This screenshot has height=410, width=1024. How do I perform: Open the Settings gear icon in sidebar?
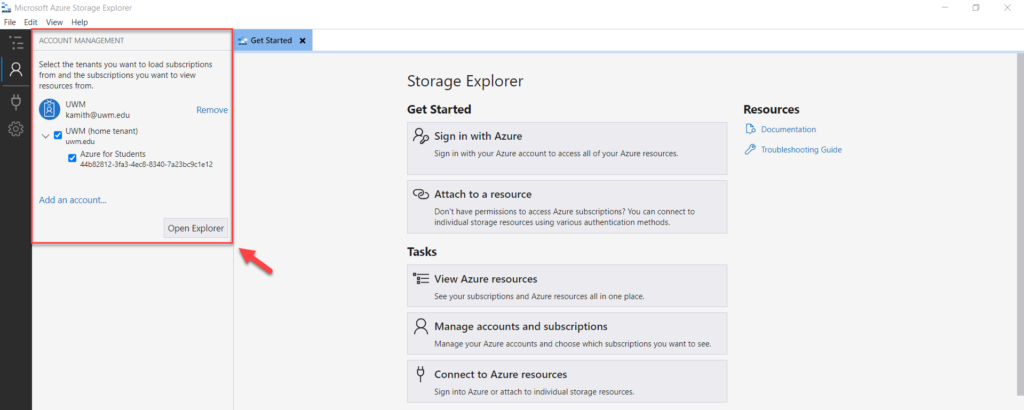[16, 129]
